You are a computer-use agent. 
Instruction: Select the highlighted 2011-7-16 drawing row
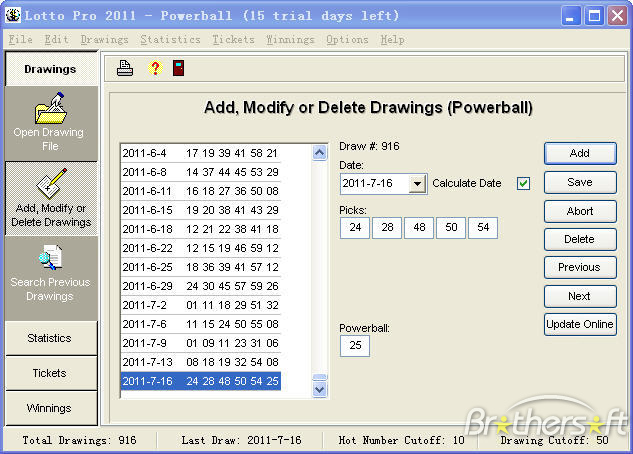point(201,381)
